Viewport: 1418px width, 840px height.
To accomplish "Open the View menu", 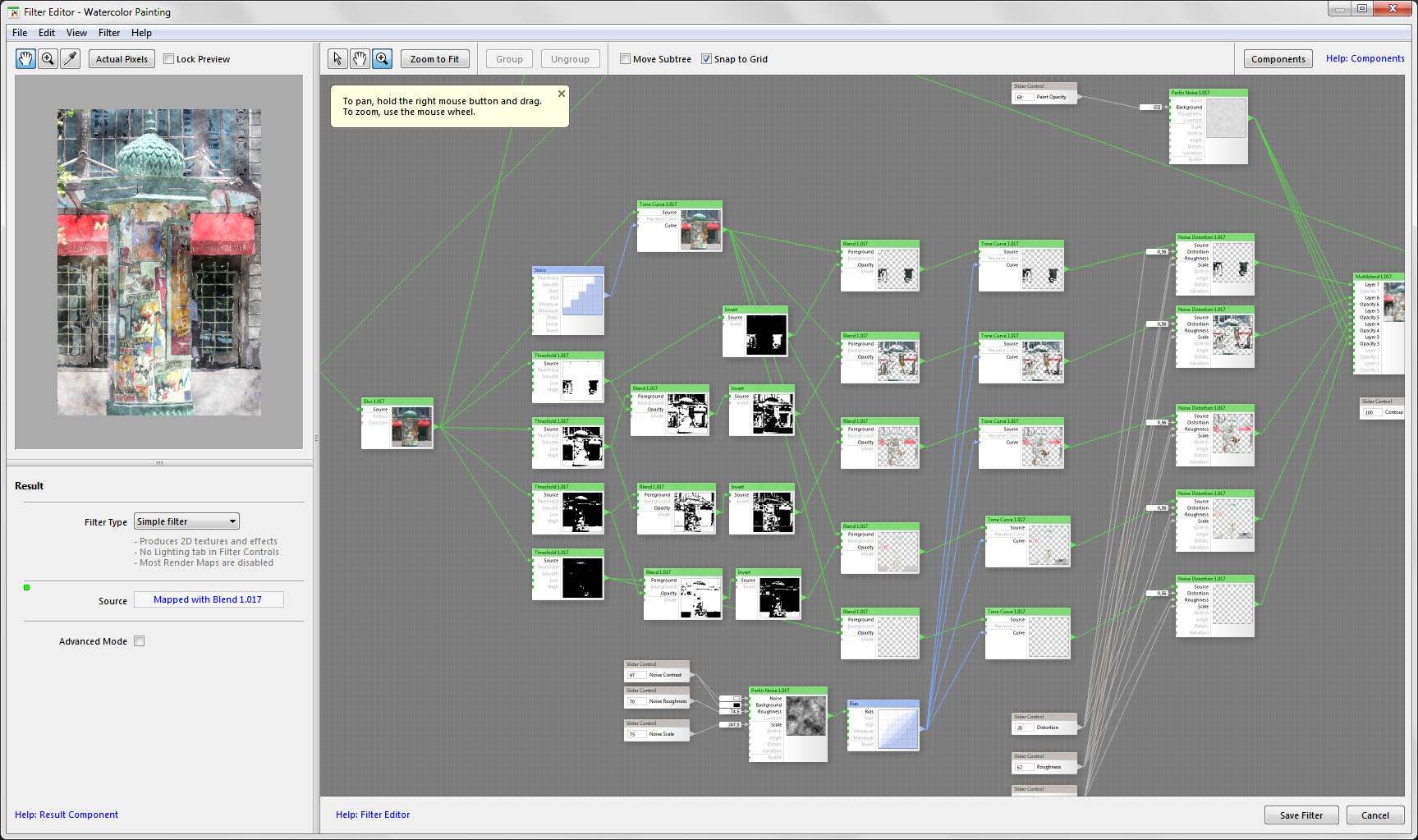I will click(76, 33).
